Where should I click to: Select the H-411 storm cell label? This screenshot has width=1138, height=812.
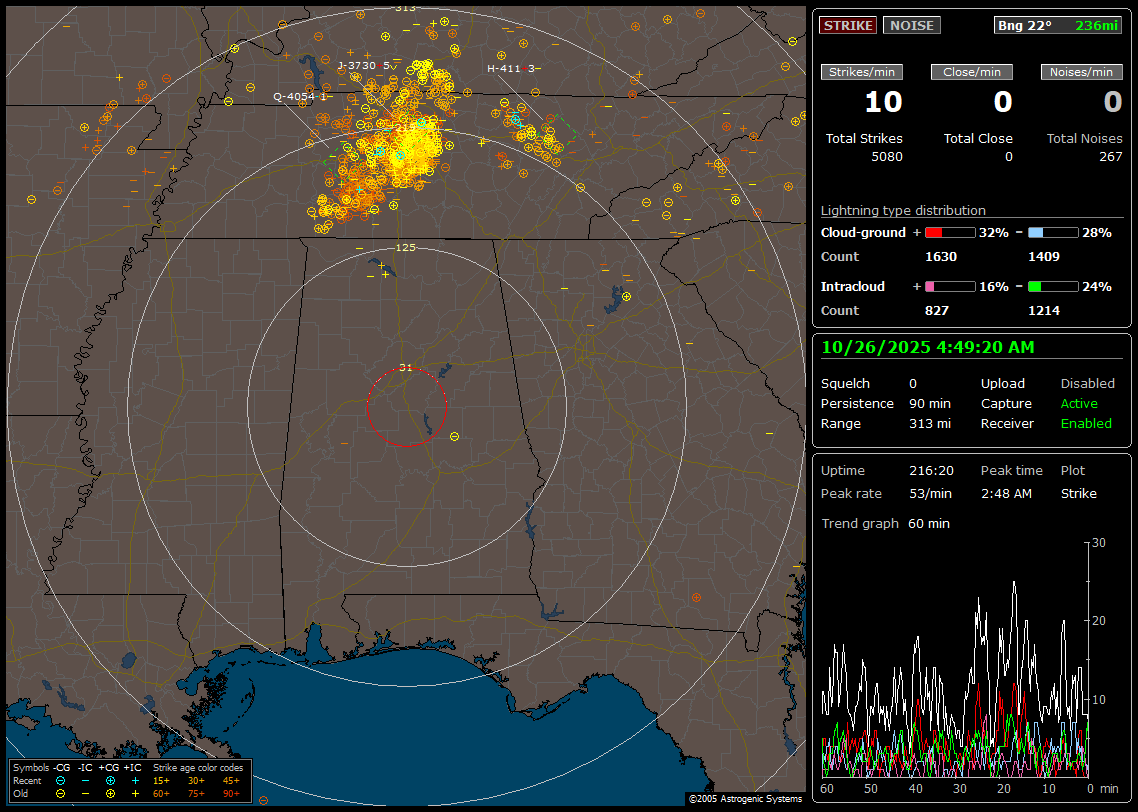(506, 69)
